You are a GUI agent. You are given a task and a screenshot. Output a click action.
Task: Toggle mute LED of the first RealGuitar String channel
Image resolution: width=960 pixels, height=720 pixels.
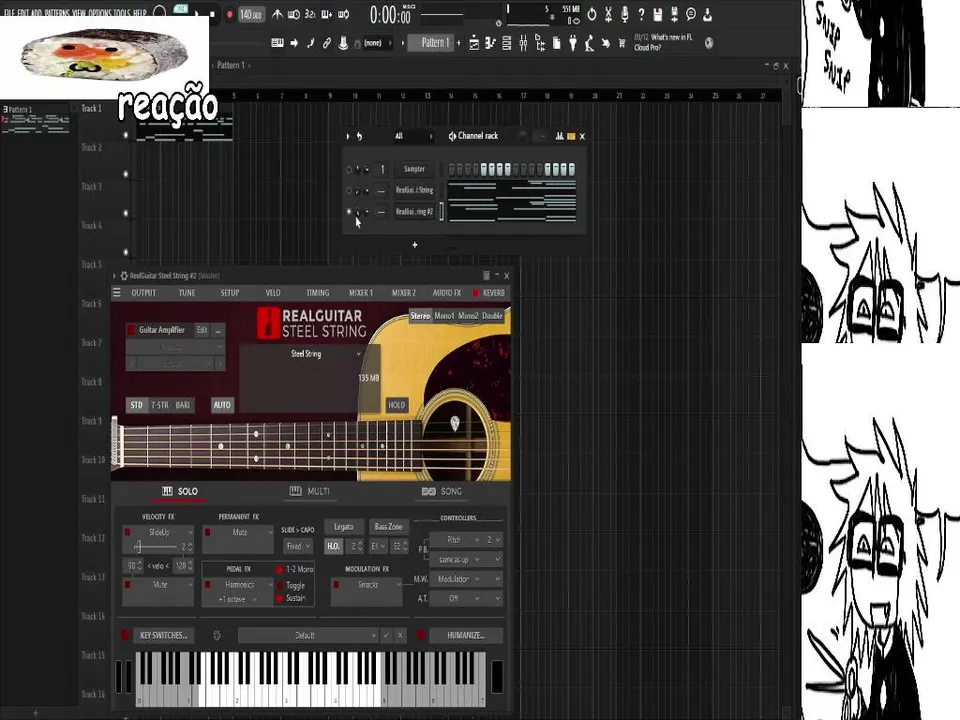click(x=349, y=190)
